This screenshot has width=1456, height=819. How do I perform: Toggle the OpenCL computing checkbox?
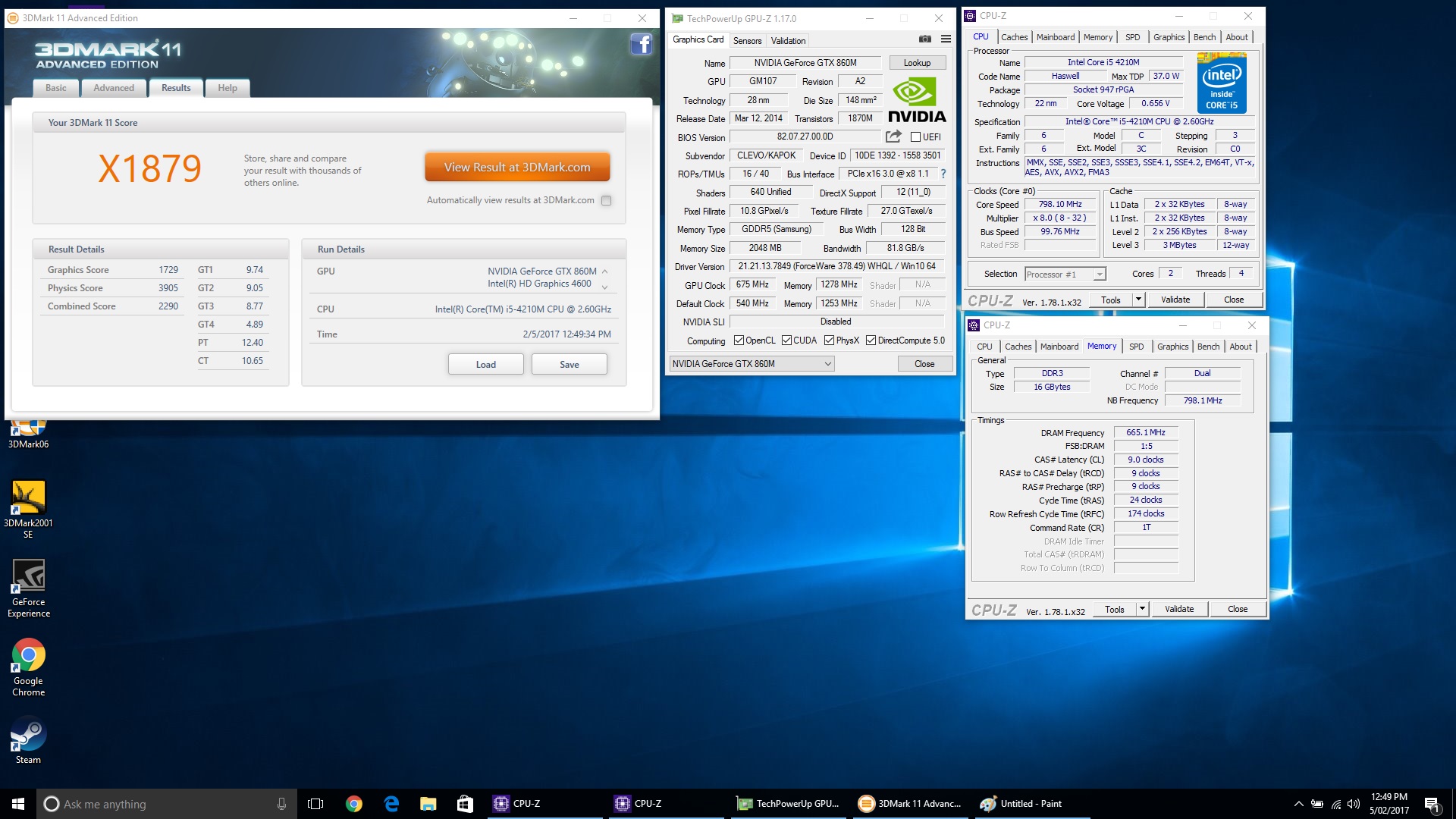(739, 340)
